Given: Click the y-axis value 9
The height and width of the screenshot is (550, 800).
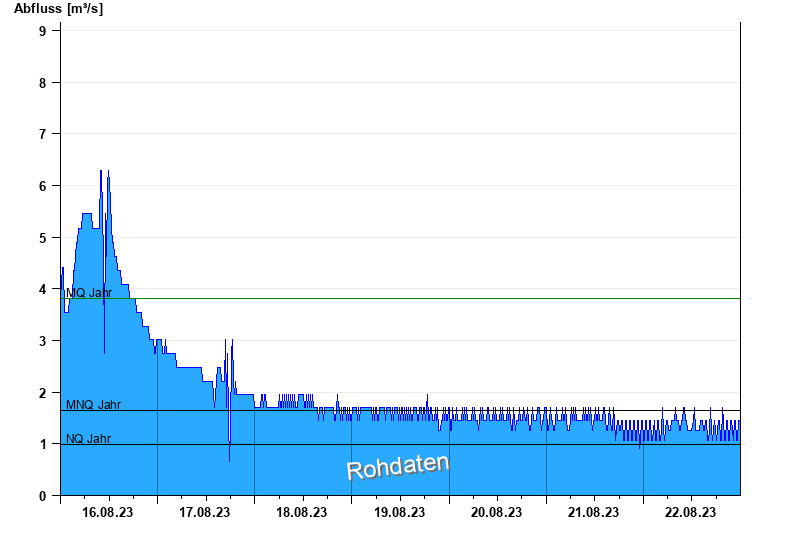Looking at the screenshot, I should point(43,31).
